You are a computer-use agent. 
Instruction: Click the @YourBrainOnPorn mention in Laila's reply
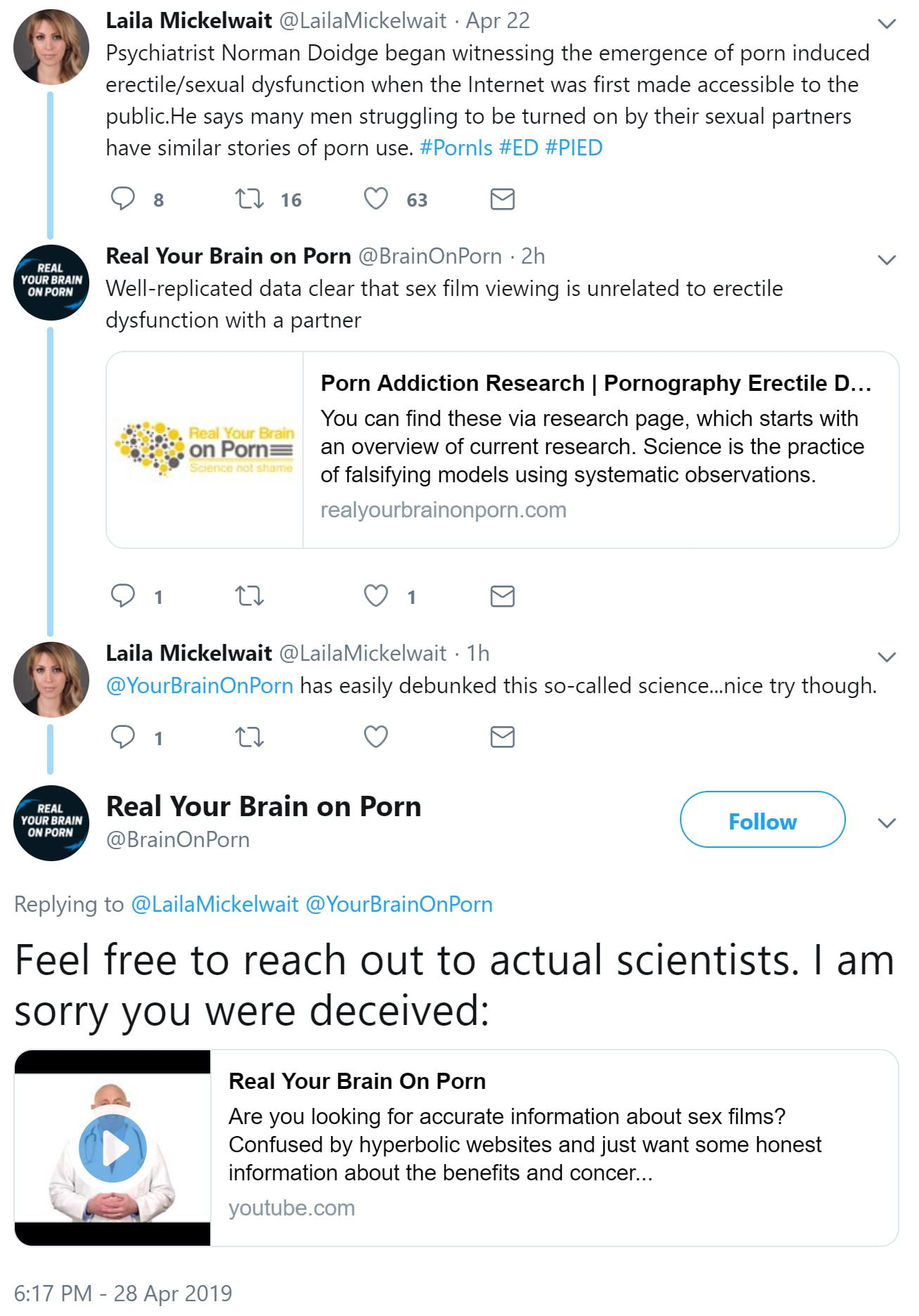tap(200, 685)
